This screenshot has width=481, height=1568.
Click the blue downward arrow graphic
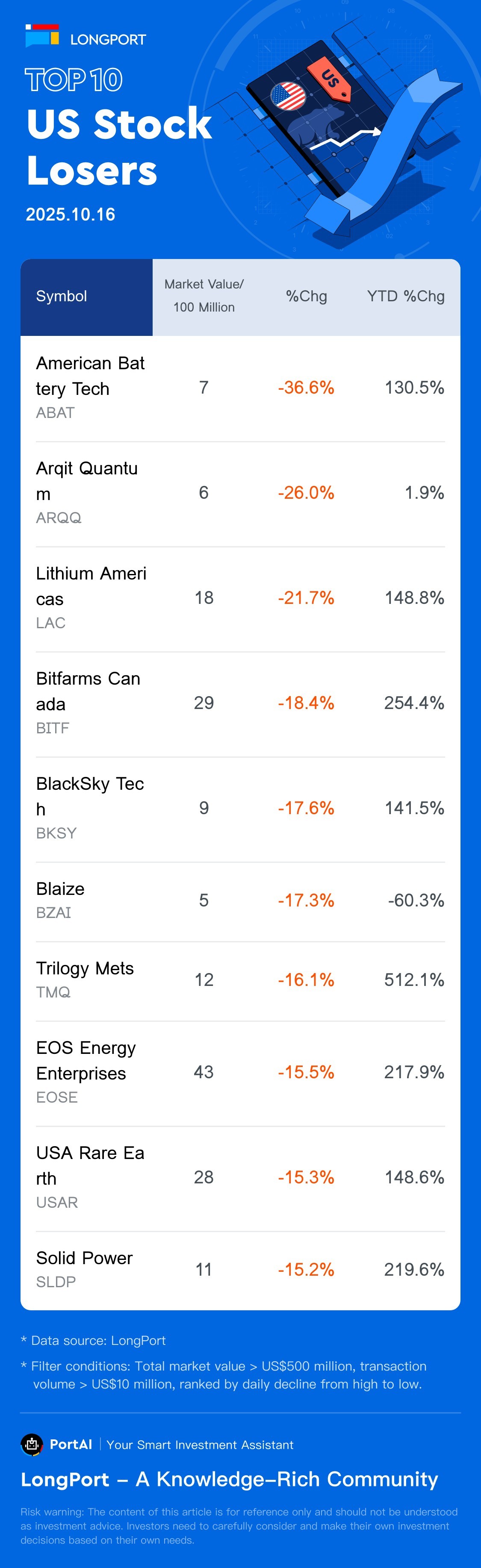(x=390, y=158)
